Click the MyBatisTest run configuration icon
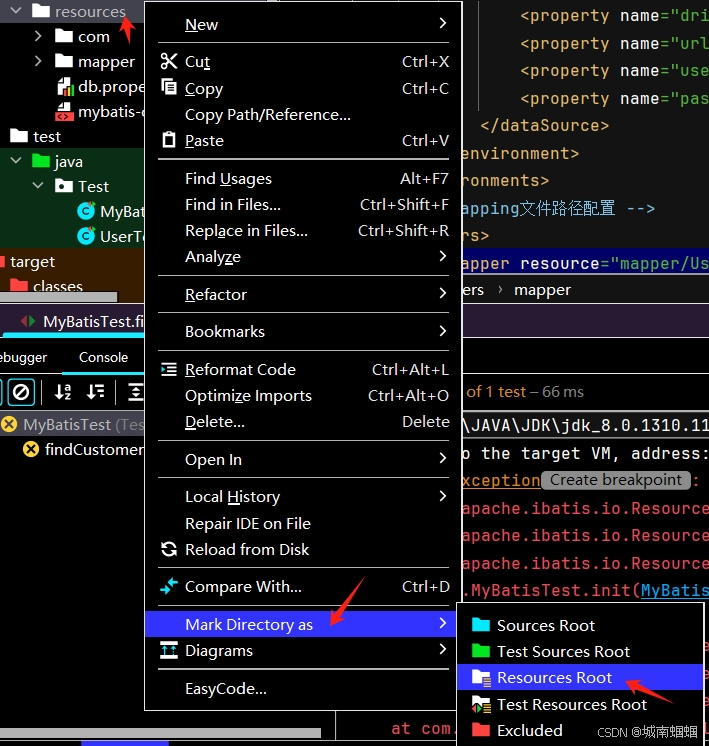 (x=28, y=321)
